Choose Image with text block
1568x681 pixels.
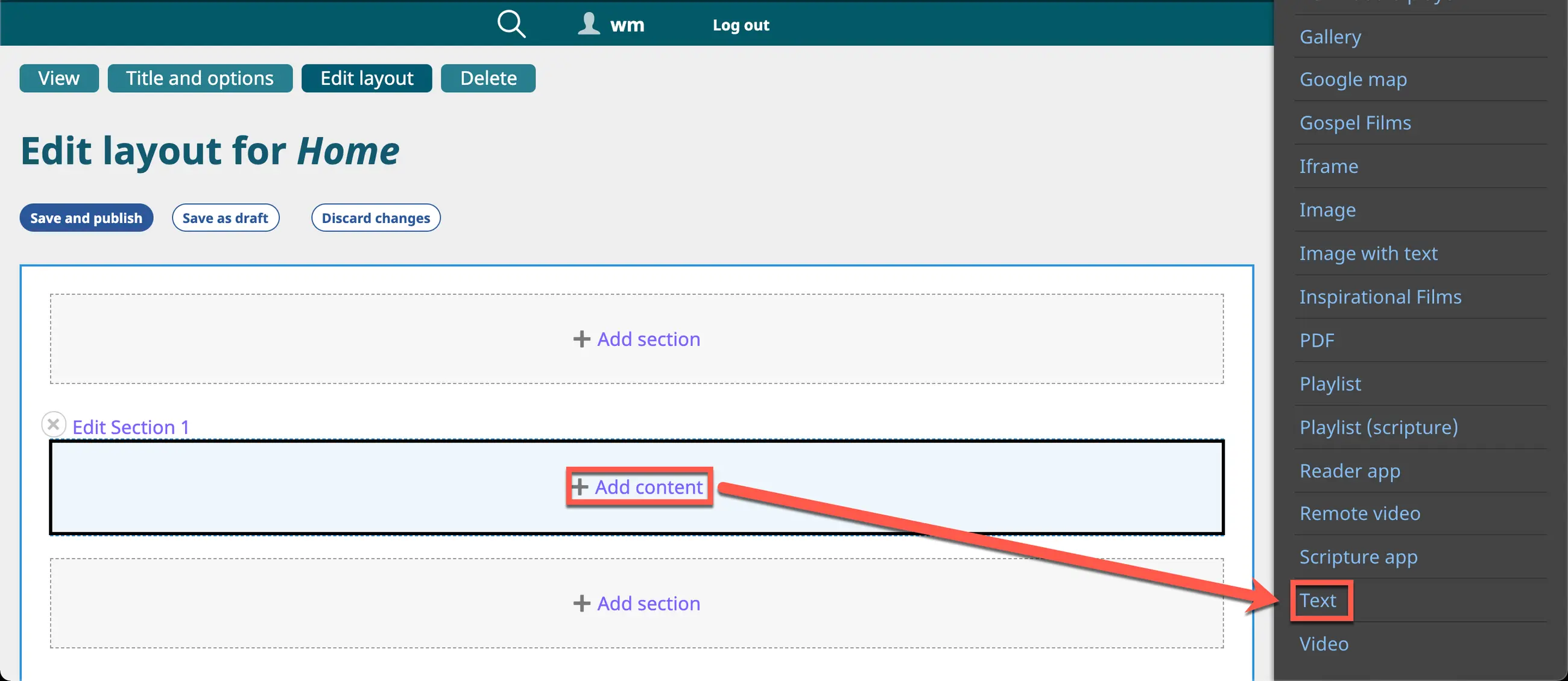coord(1368,253)
